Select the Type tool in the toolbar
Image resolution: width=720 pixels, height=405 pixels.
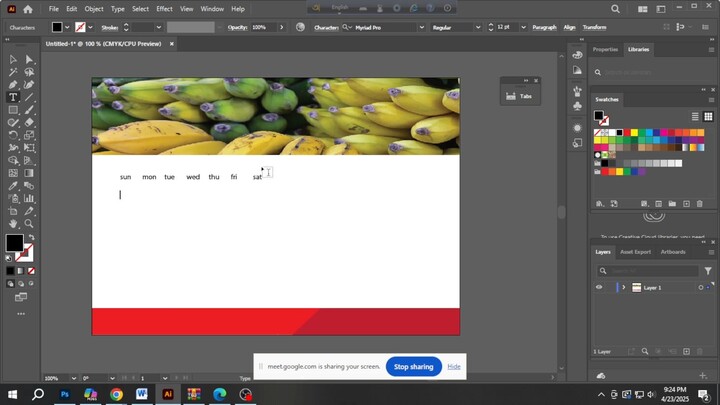[13, 97]
